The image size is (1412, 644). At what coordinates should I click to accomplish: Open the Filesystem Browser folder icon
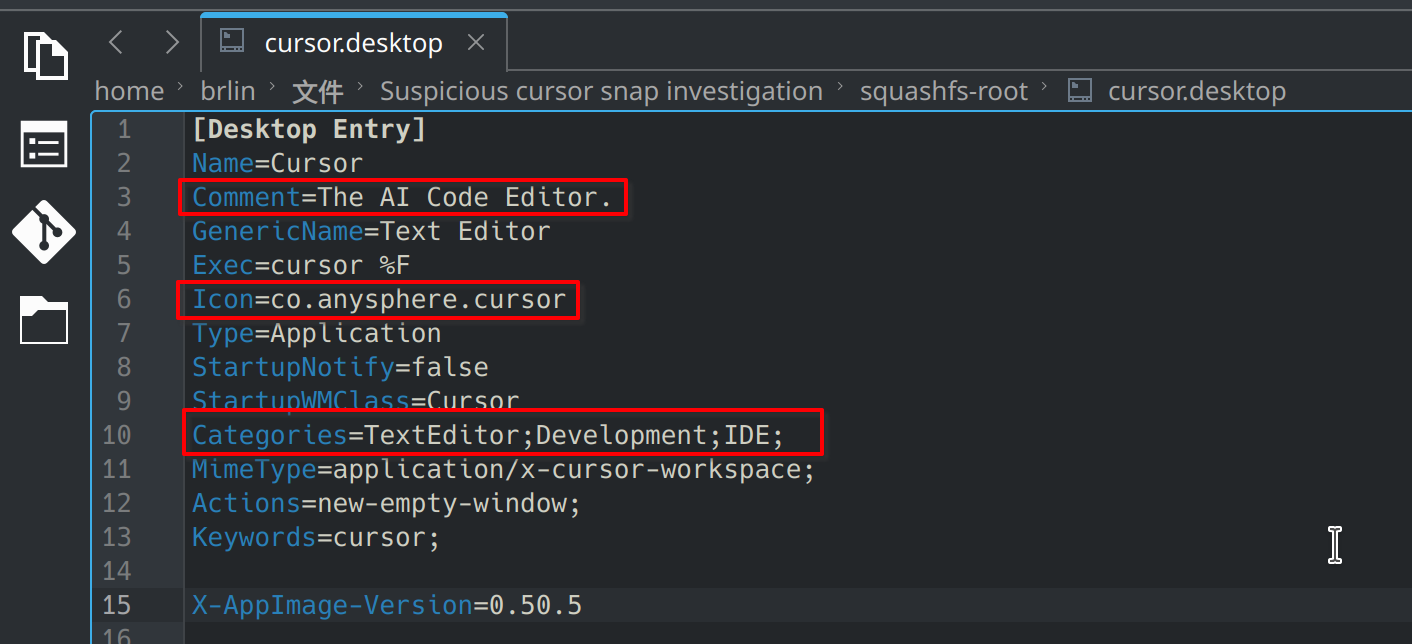point(45,321)
